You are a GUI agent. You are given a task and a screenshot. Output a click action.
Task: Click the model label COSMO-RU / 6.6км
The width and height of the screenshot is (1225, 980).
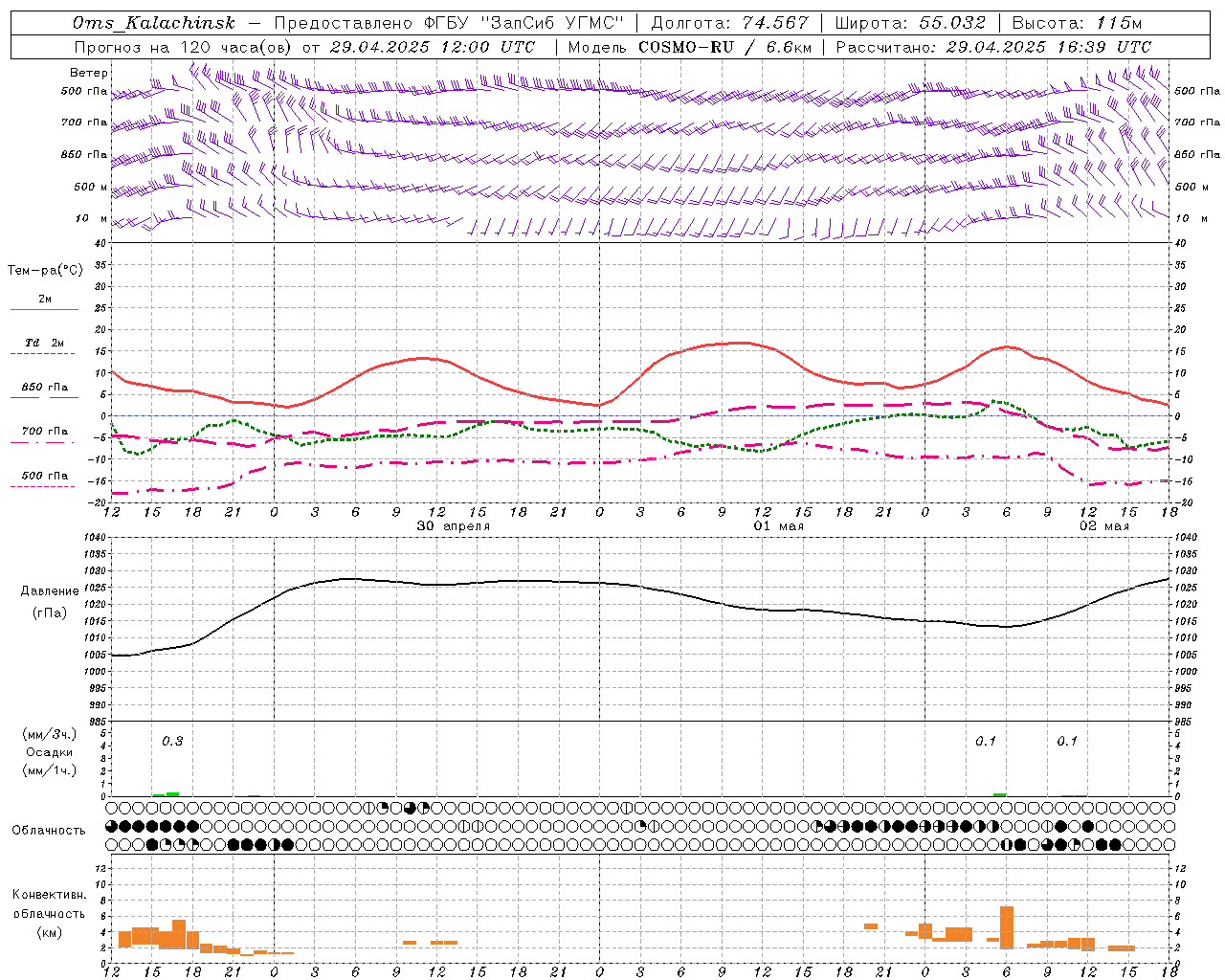pos(725,47)
